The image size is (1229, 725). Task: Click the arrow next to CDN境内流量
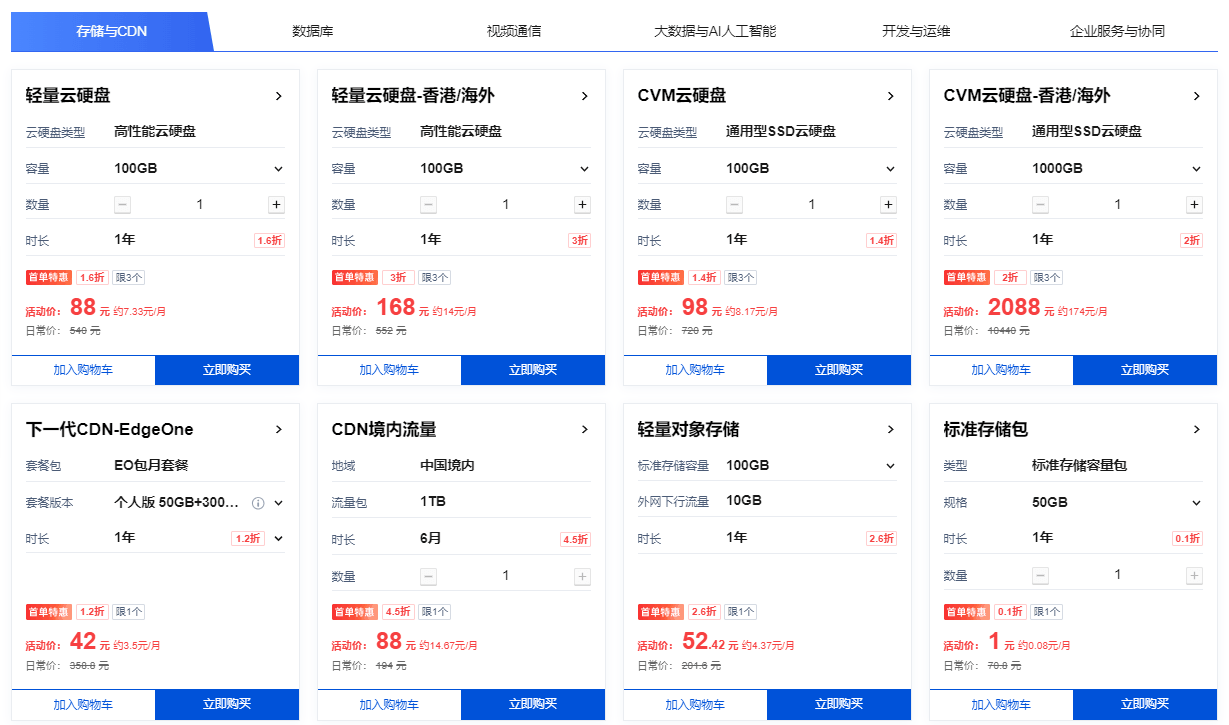(585, 430)
